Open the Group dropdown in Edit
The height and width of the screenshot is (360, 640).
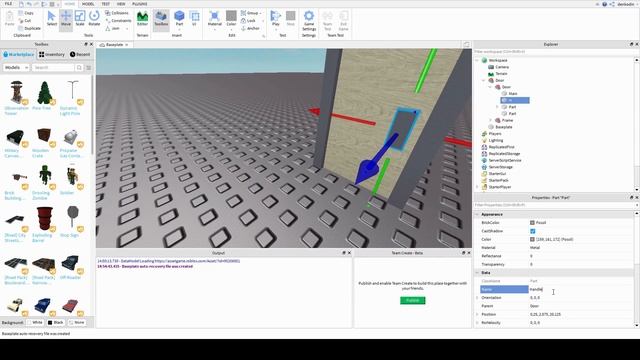(x=260, y=13)
